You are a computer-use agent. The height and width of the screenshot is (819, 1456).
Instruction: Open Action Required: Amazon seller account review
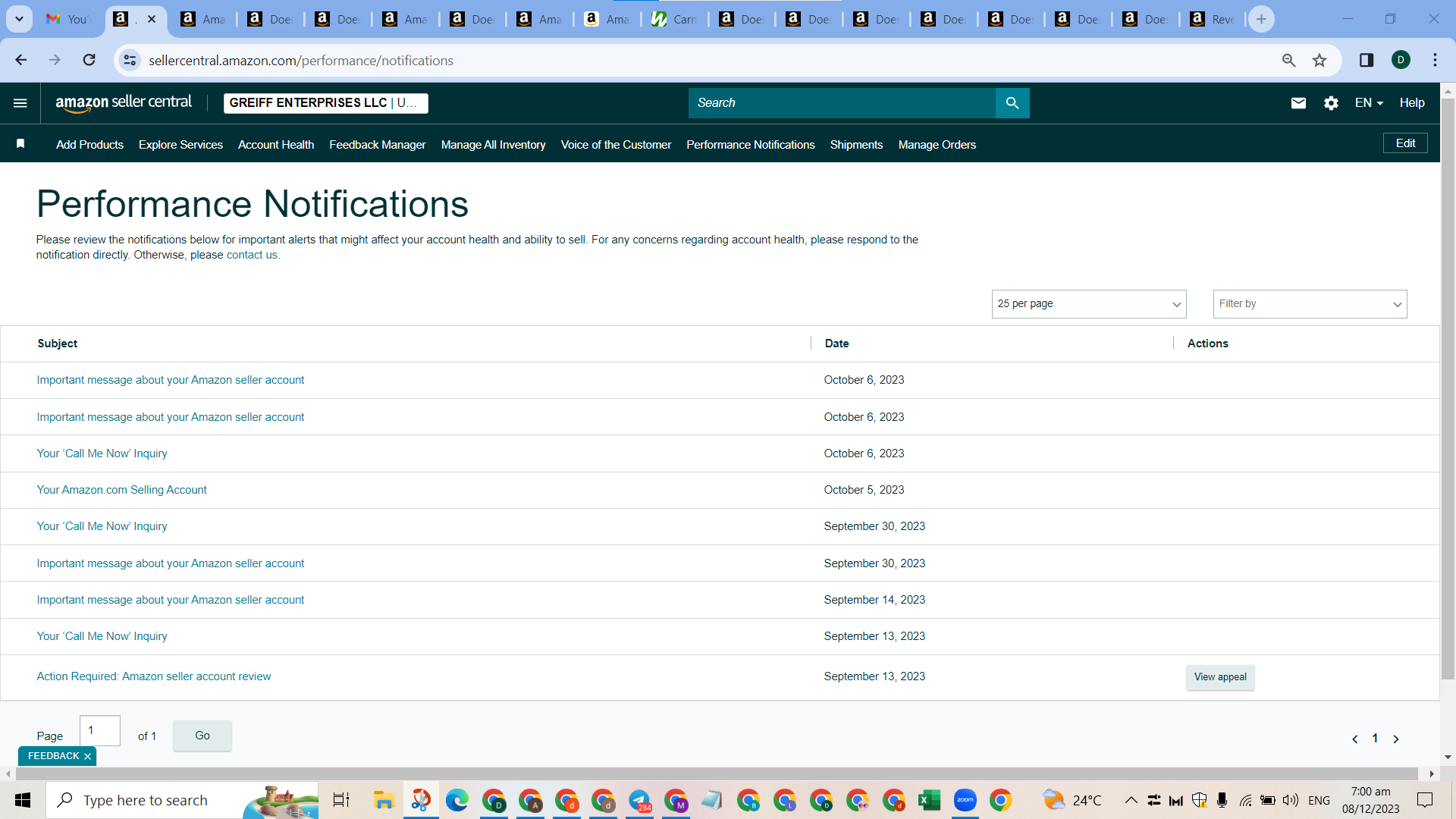tap(154, 676)
